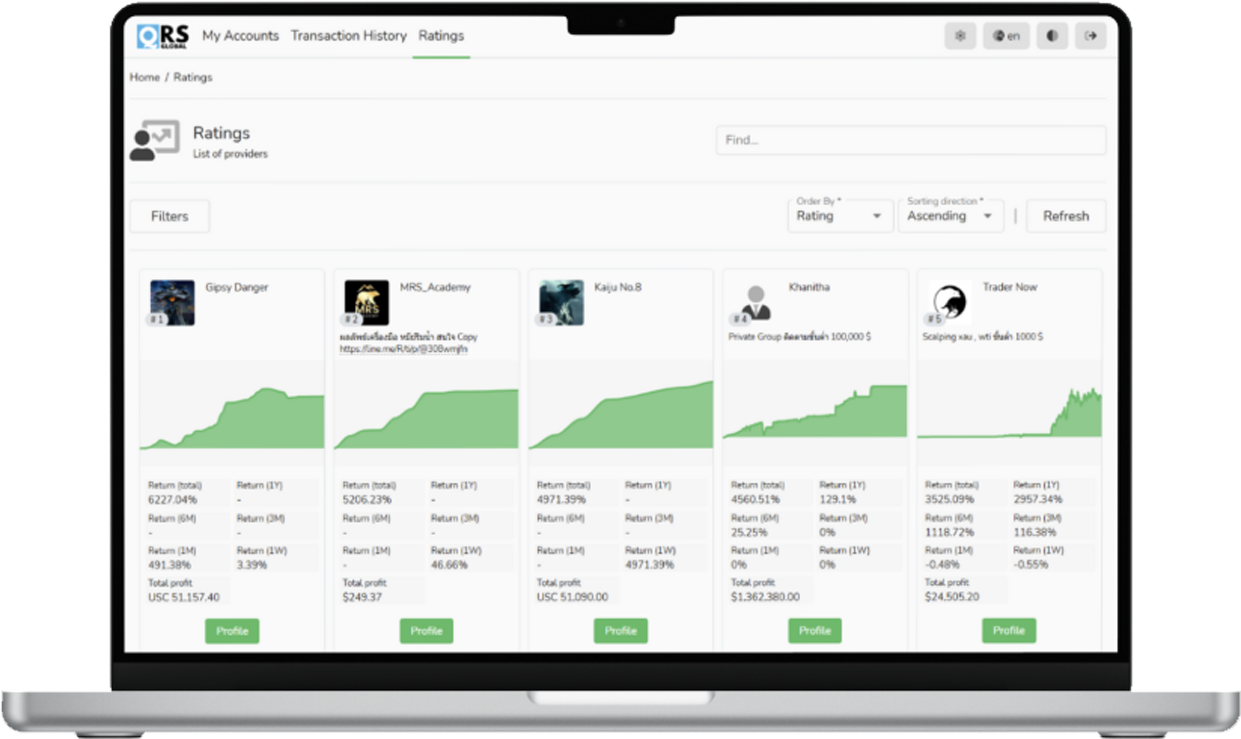Click the MRS_Academy avatar logo

tap(366, 302)
